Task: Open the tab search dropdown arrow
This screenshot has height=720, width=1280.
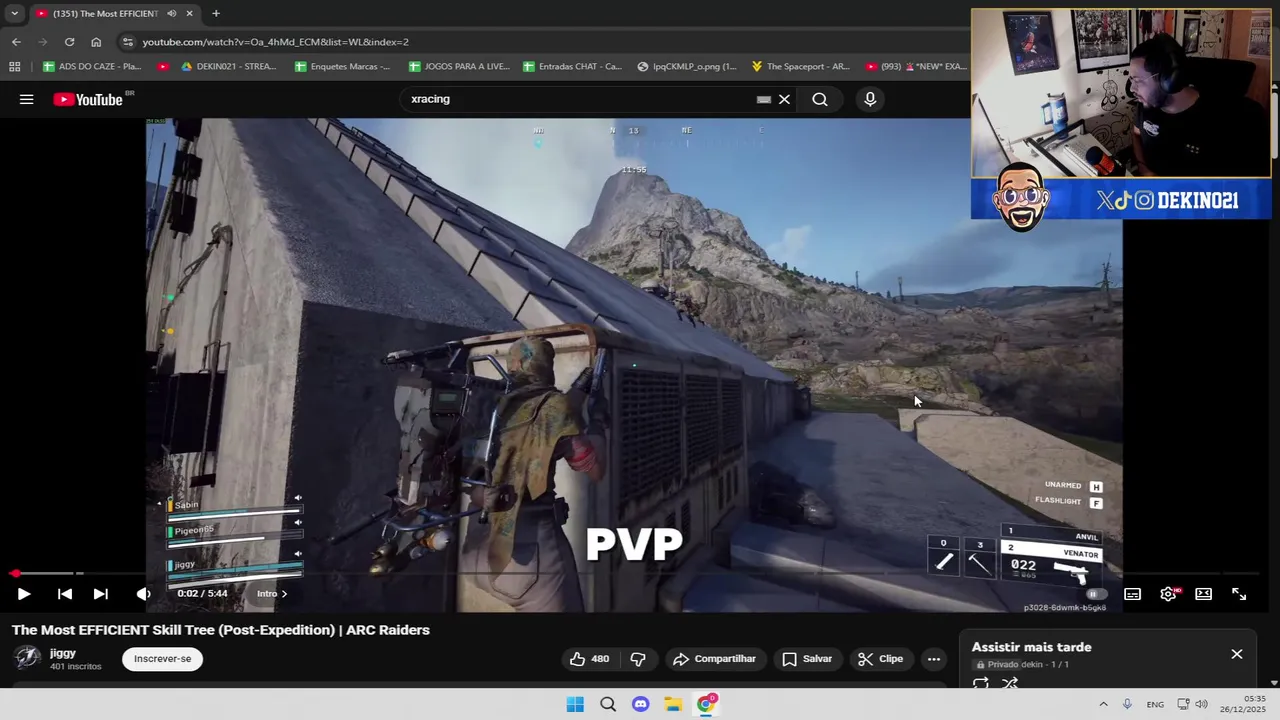Action: point(14,13)
